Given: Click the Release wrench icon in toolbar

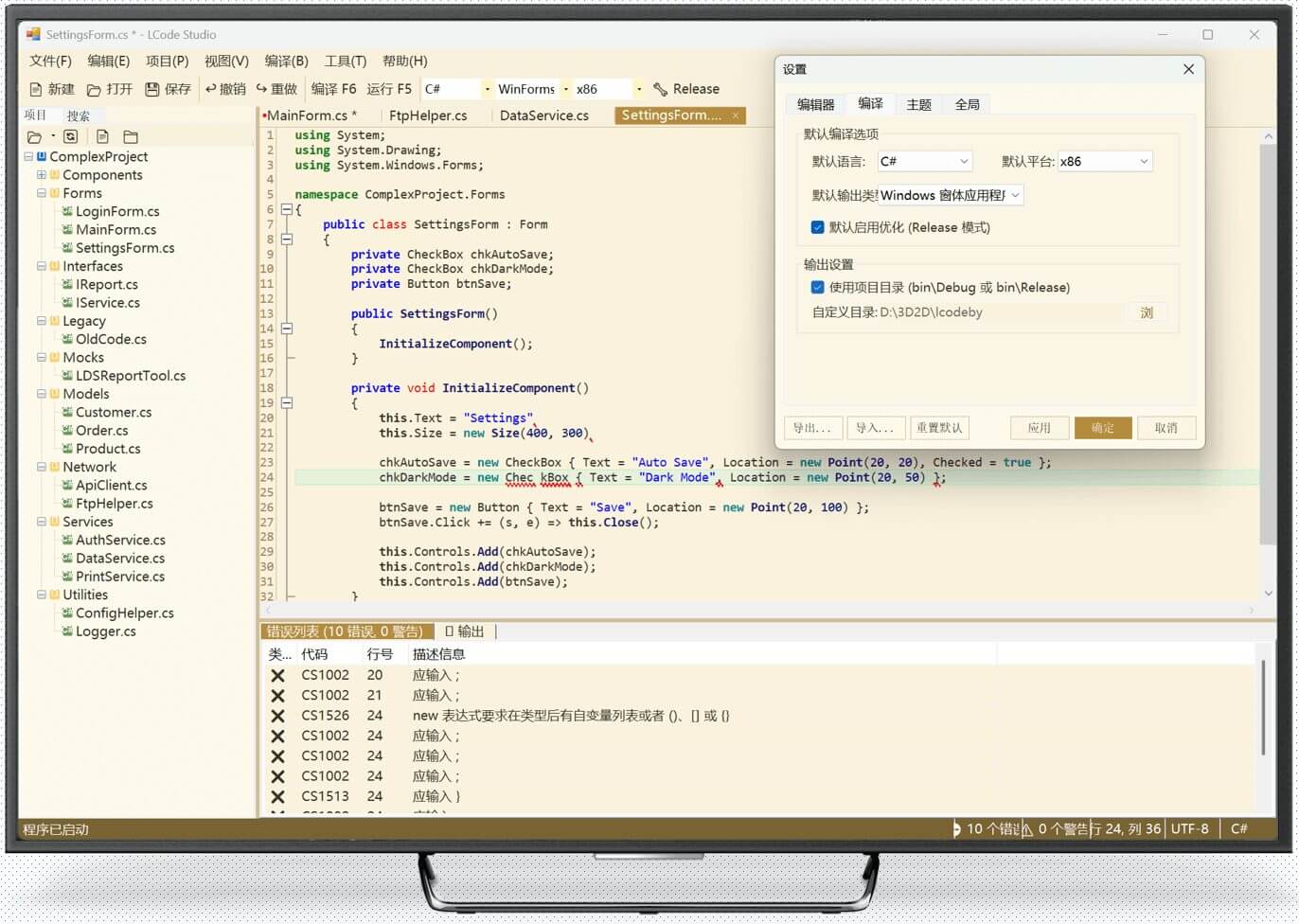Looking at the screenshot, I should coord(660,89).
